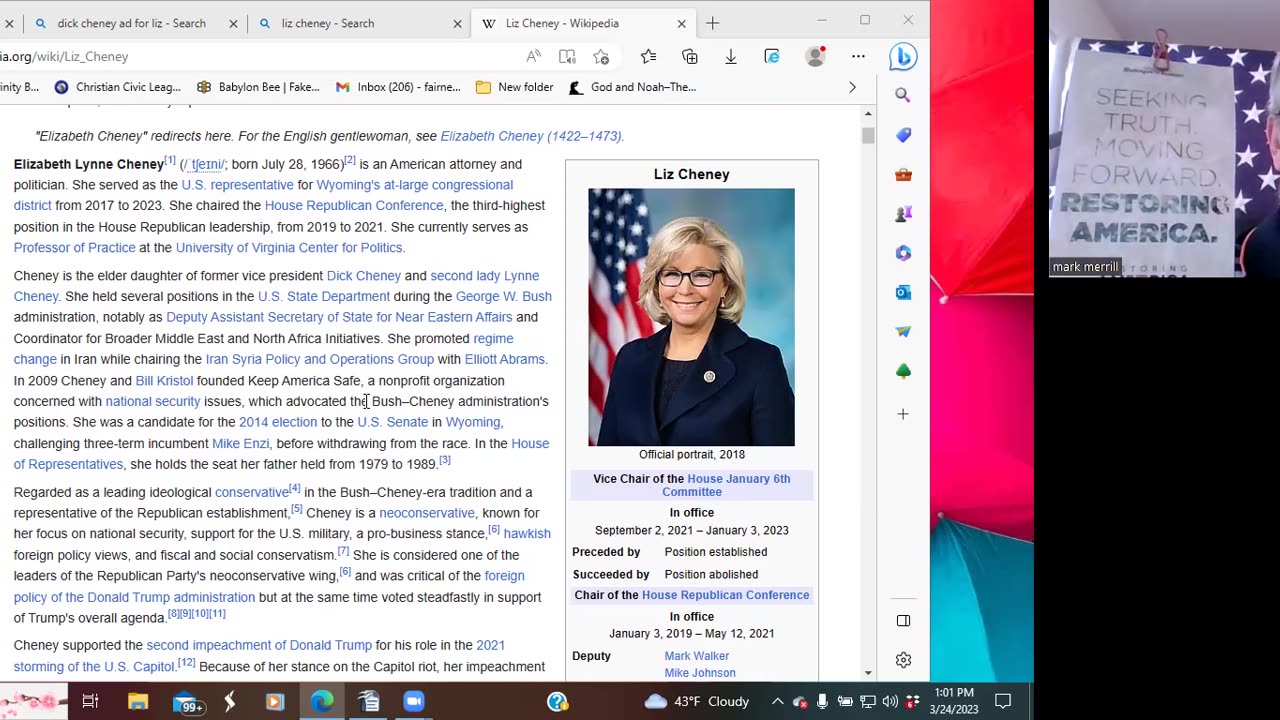Open the Gmail Inbox (206) bookmark
The width and height of the screenshot is (1280, 720).
(x=398, y=87)
